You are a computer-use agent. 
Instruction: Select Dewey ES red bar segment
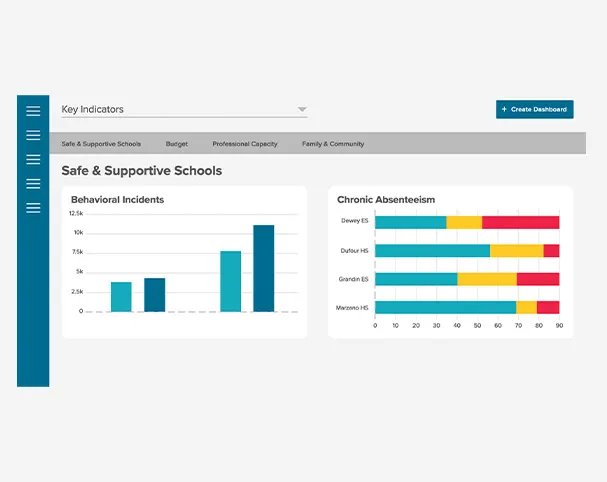click(x=520, y=222)
